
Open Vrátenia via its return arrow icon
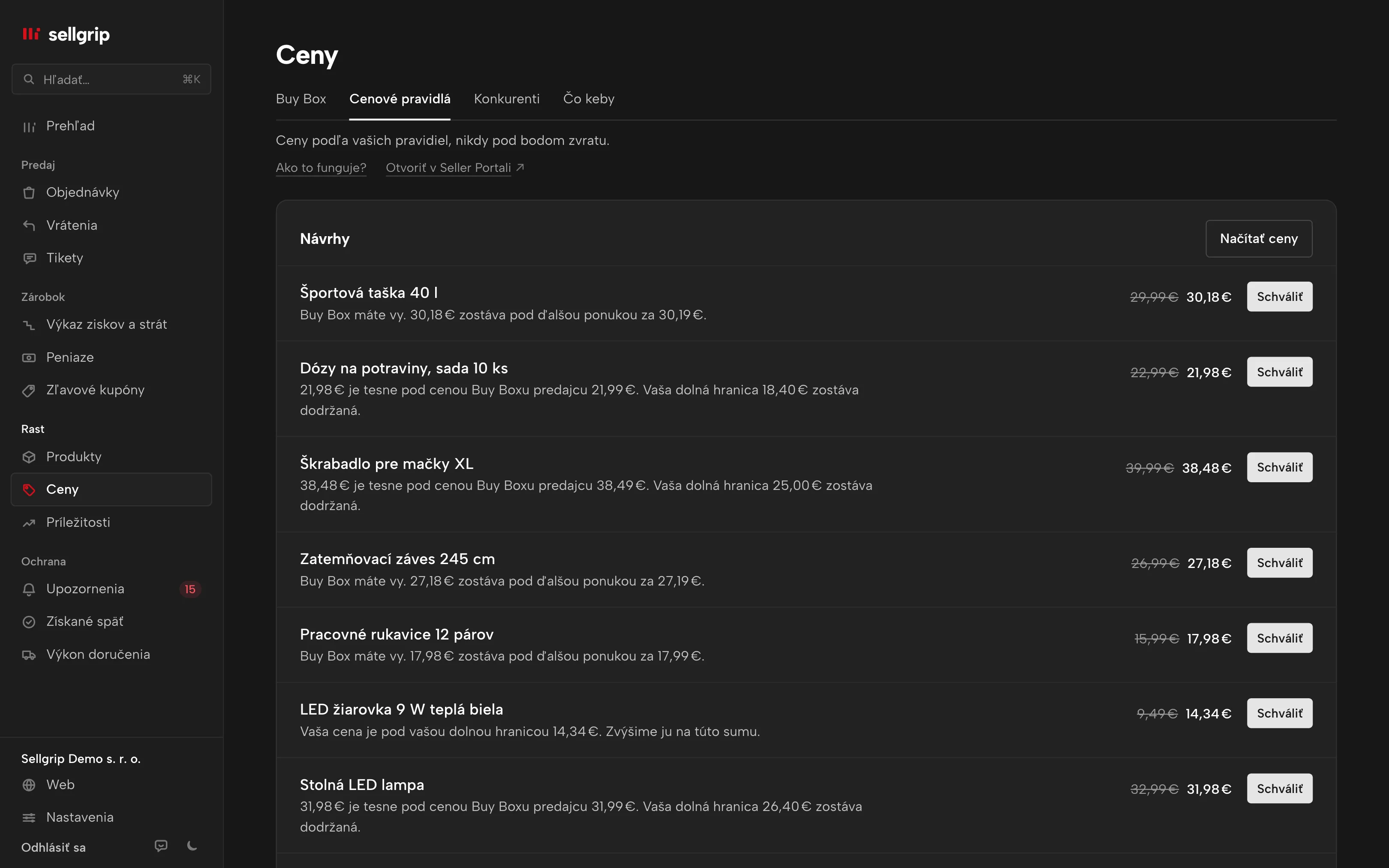pyautogui.click(x=29, y=225)
